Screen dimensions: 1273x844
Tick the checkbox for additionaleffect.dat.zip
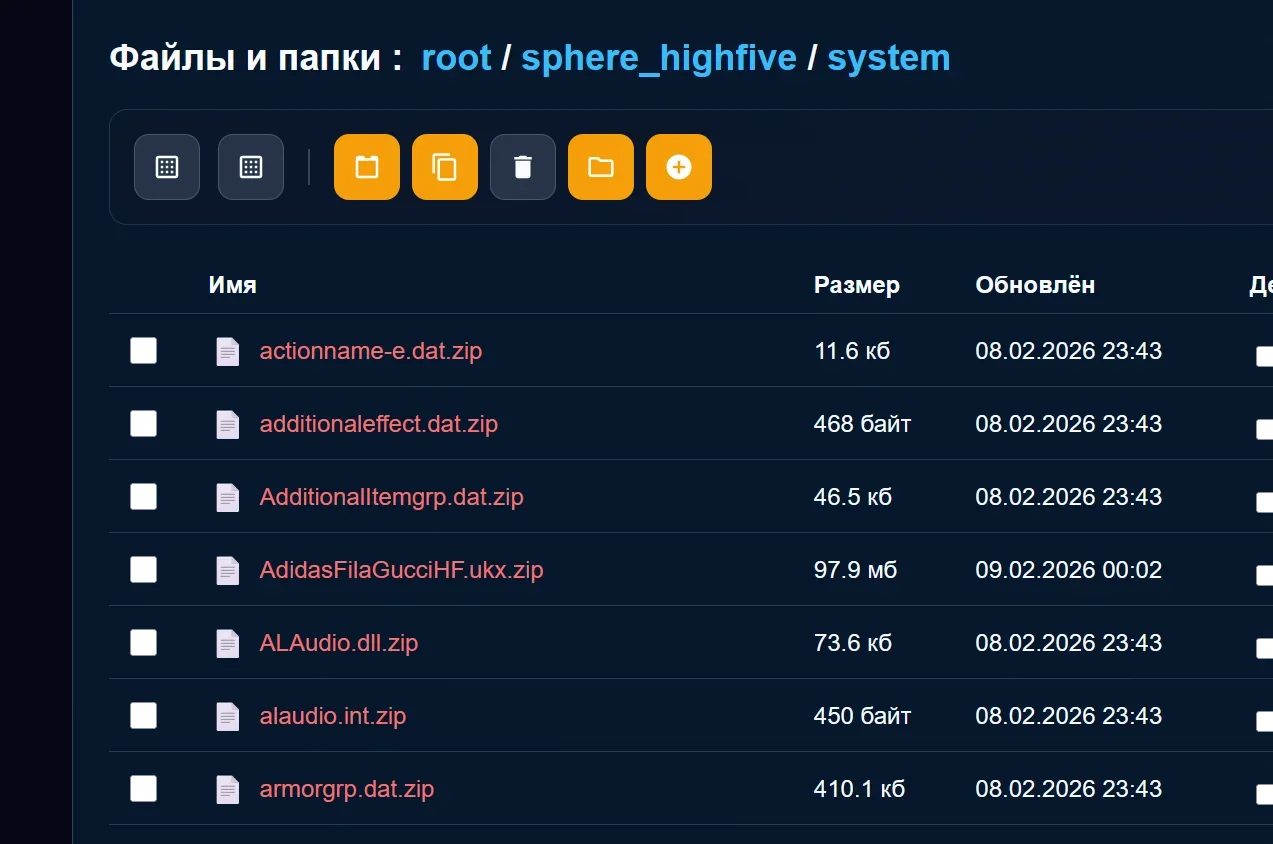(143, 423)
